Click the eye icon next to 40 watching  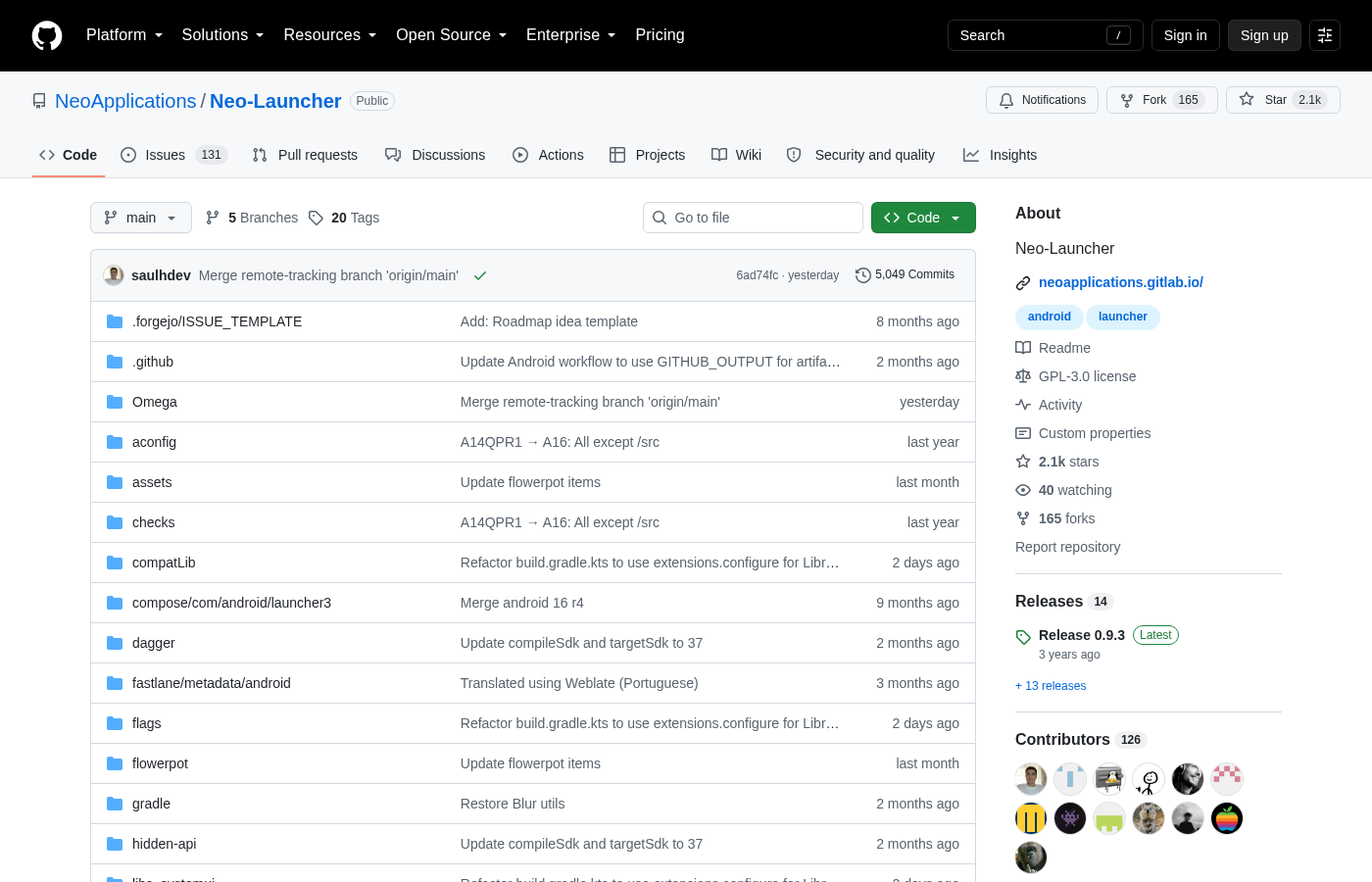point(1023,490)
